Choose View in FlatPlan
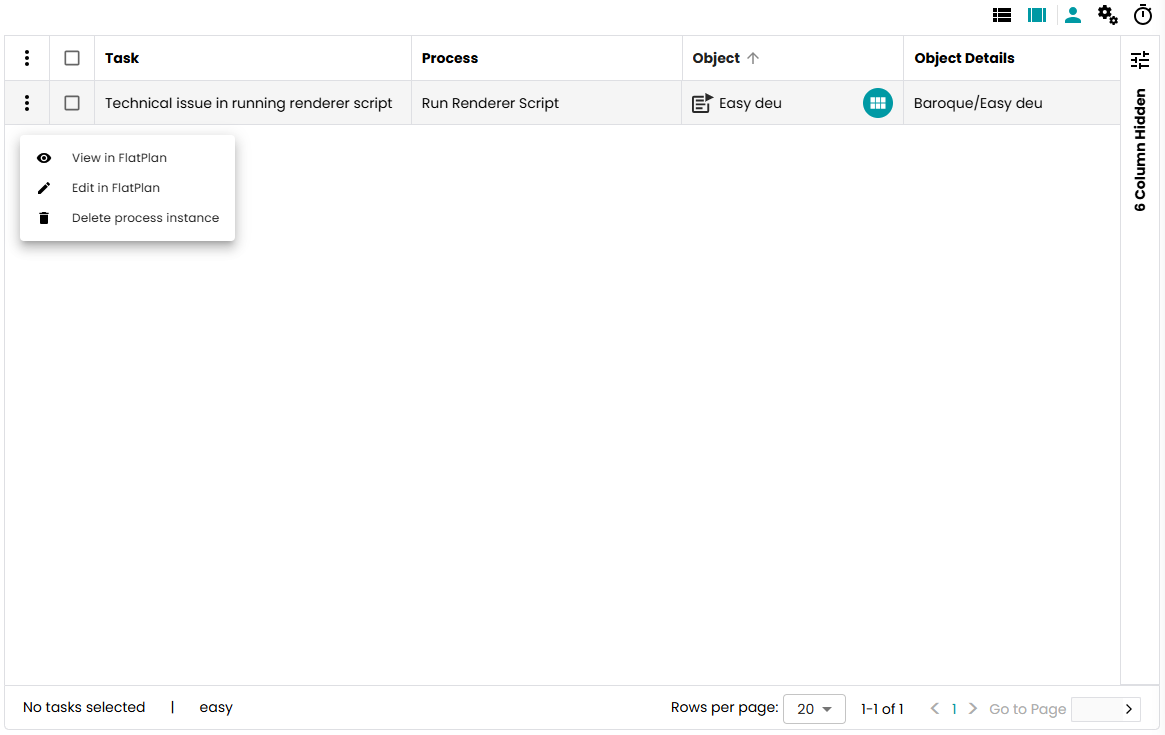Screen dimensions: 1165x735 [x=119, y=158]
